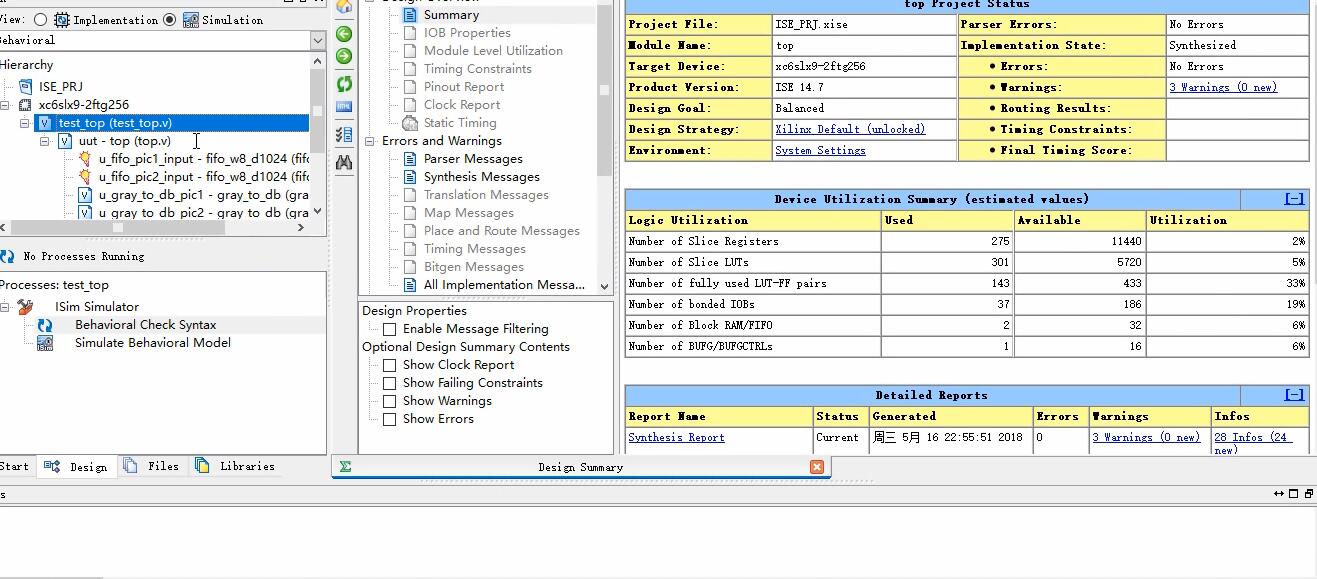The height and width of the screenshot is (579, 1317).
Task: Click the Verilog icon for u_gray_to_db_pic1
Action: click(x=85, y=195)
